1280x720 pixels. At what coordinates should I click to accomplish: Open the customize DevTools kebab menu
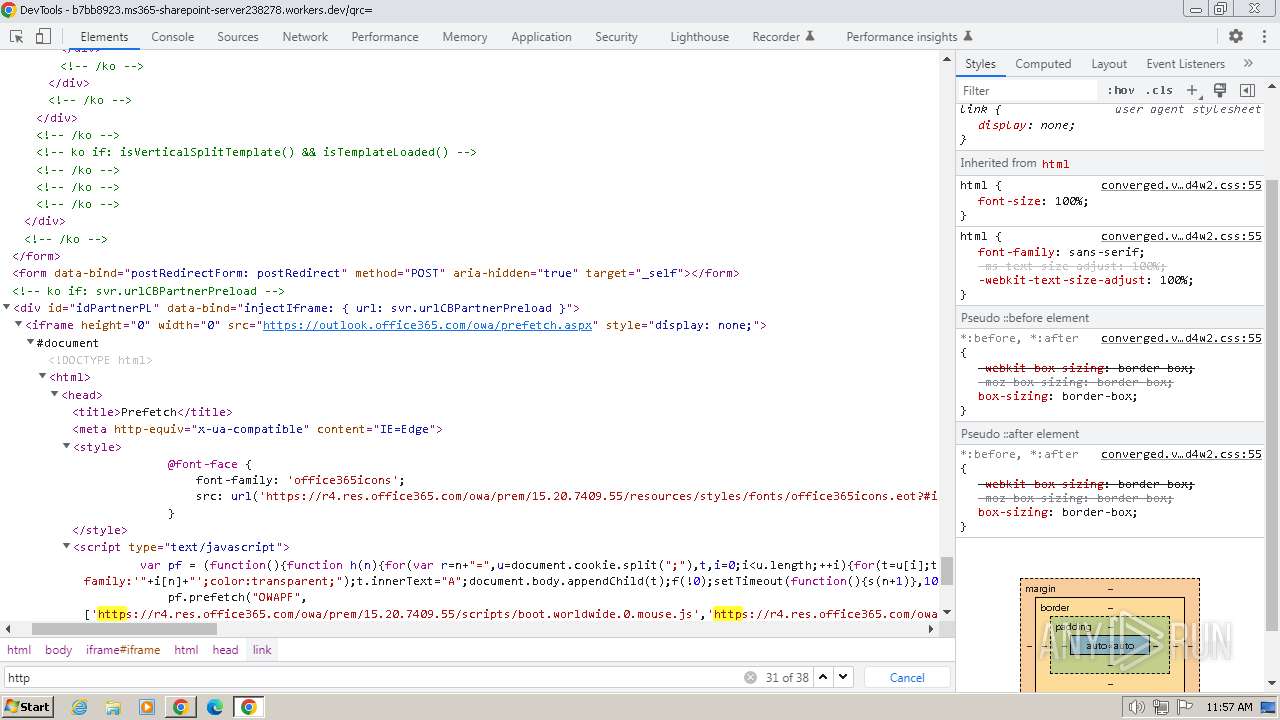1262,36
